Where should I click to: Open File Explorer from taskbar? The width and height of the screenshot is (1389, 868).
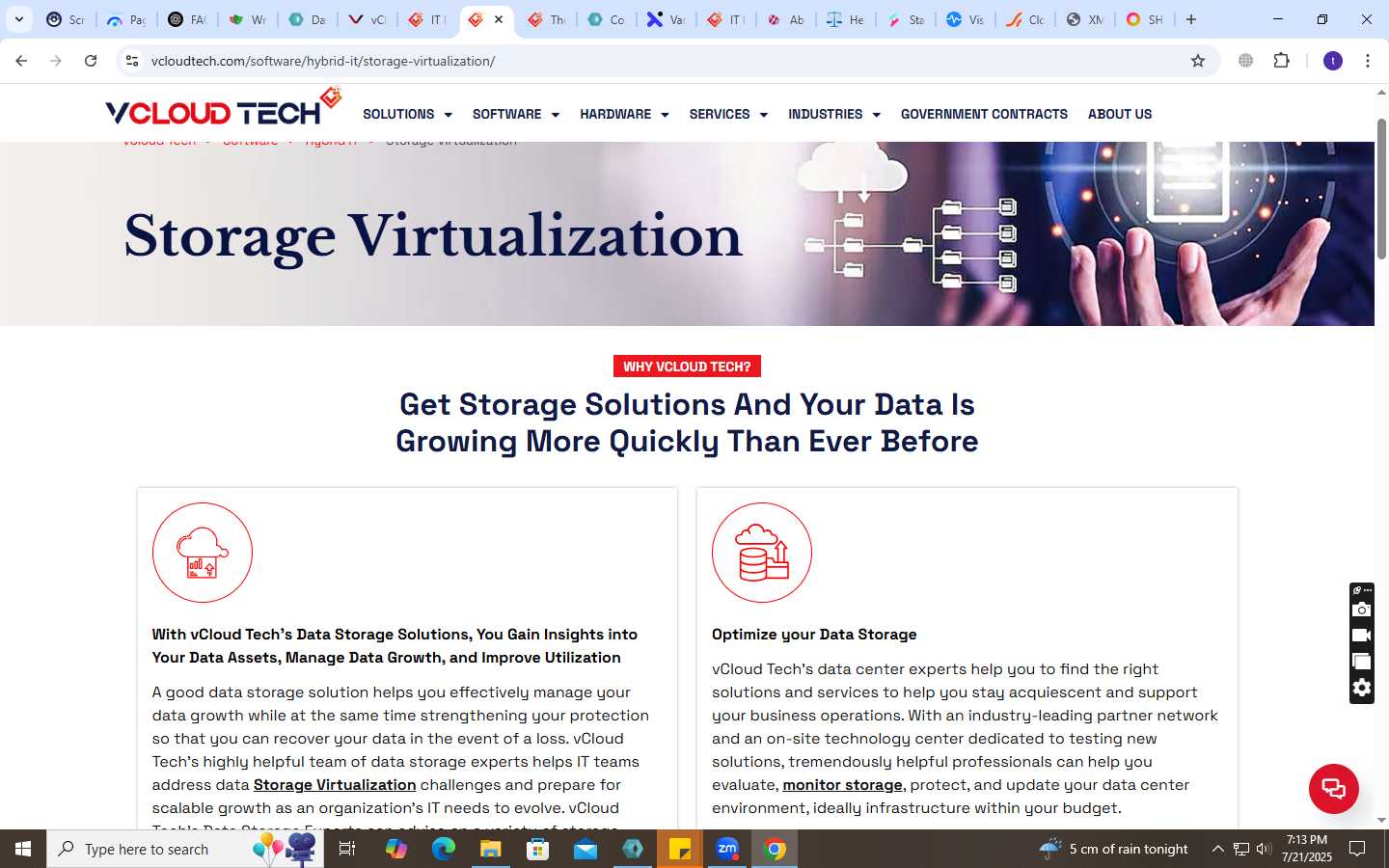tap(491, 849)
